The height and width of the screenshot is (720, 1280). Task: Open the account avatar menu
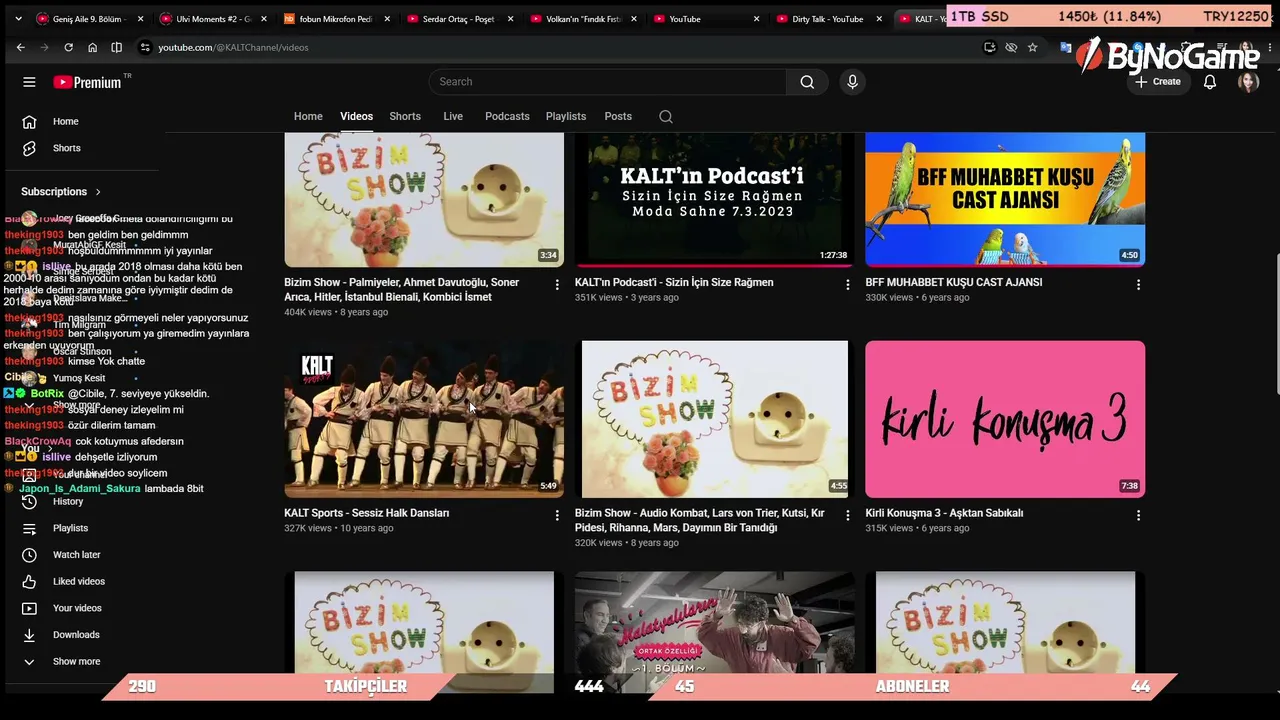coord(1248,82)
